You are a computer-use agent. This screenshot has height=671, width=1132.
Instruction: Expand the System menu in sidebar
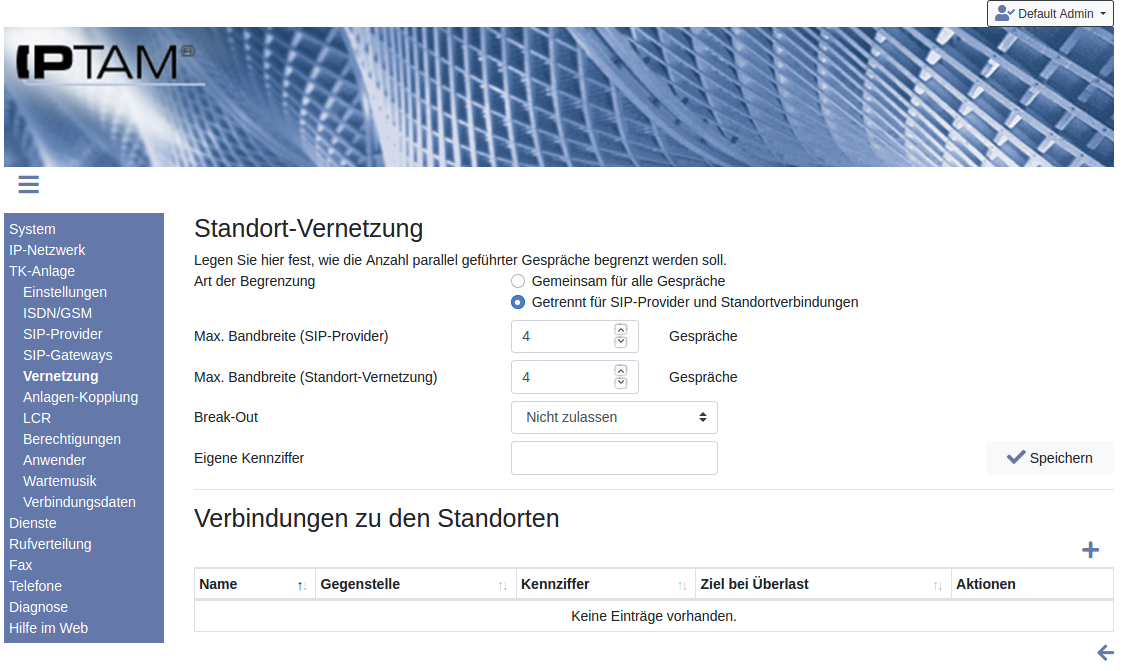pyautogui.click(x=32, y=229)
